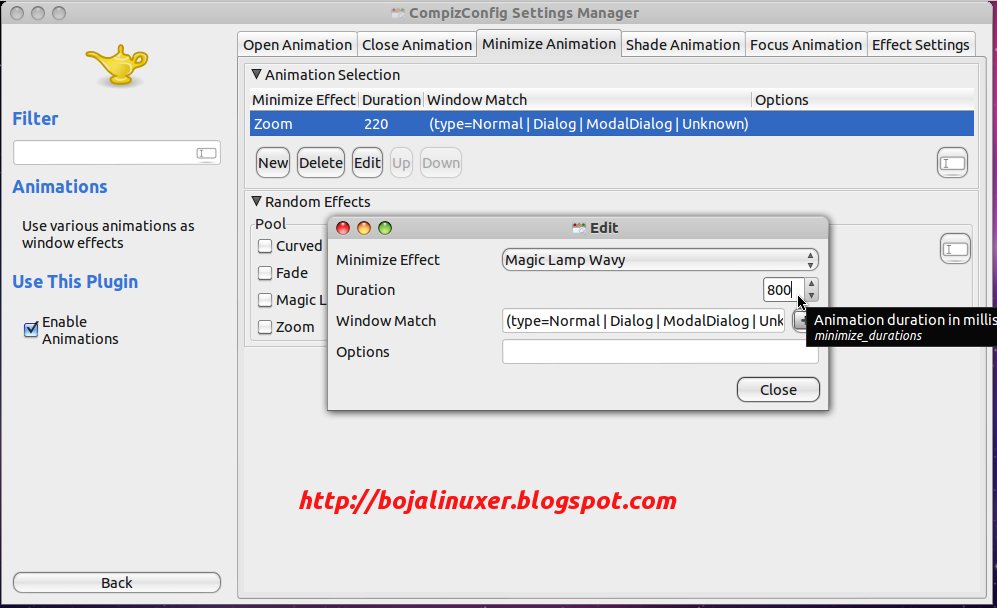Switch to the Close Animation tab
The image size is (997, 608).
click(x=416, y=45)
